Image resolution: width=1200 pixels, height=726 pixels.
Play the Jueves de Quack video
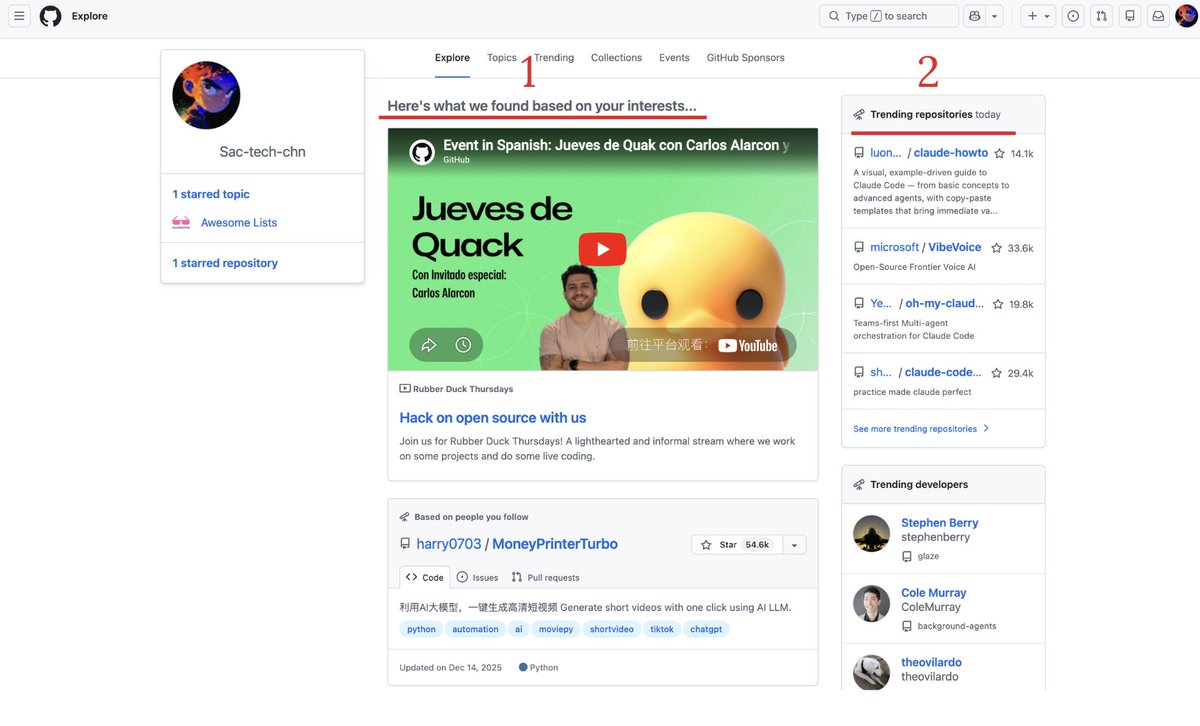coord(602,249)
